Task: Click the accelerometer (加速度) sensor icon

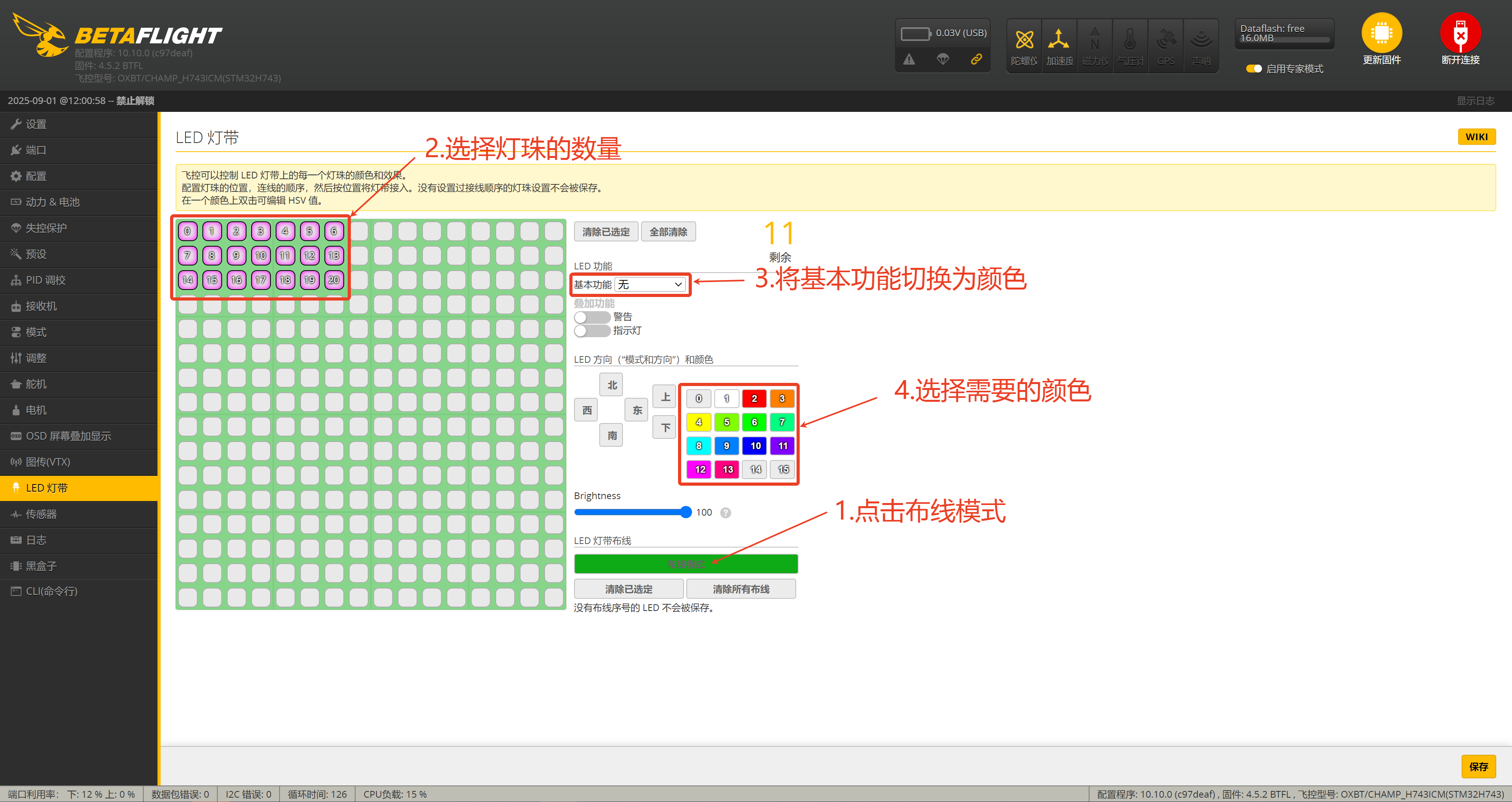Action: tap(1059, 40)
